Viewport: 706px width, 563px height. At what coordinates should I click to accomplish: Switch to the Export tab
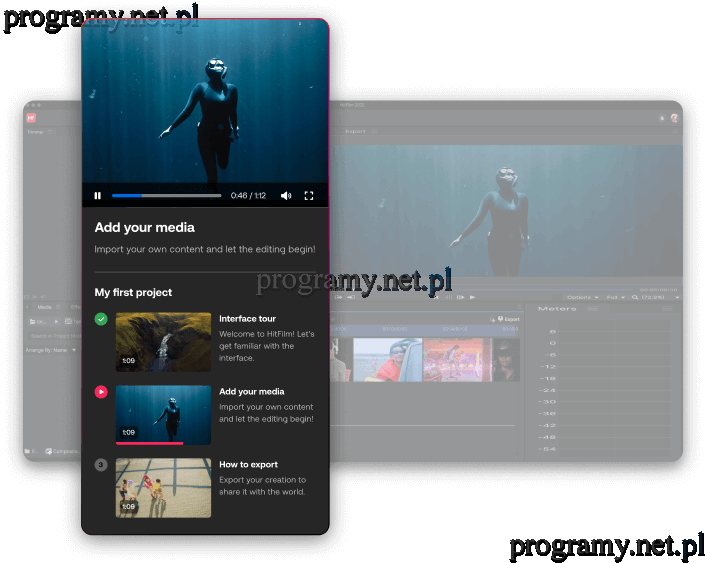(355, 131)
